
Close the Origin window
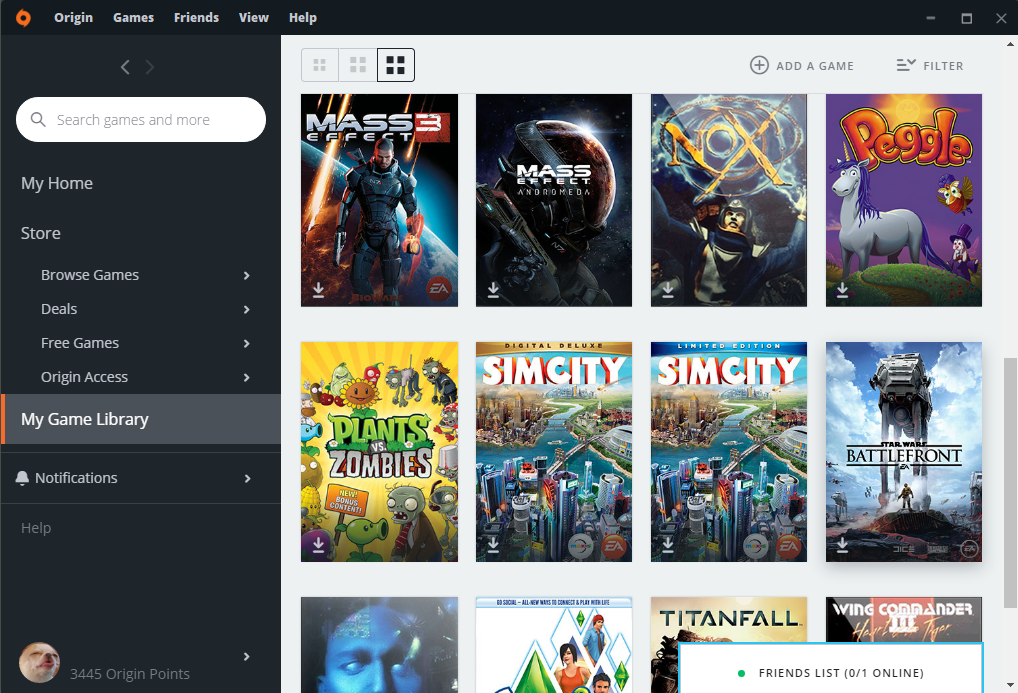(x=1001, y=18)
